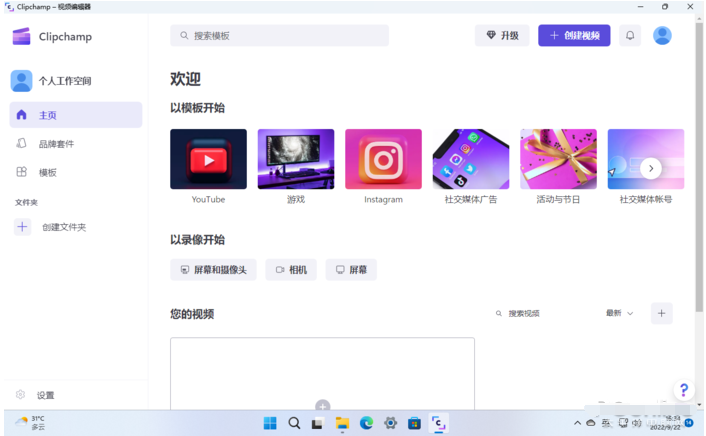Click the YouTube template label

point(208,200)
